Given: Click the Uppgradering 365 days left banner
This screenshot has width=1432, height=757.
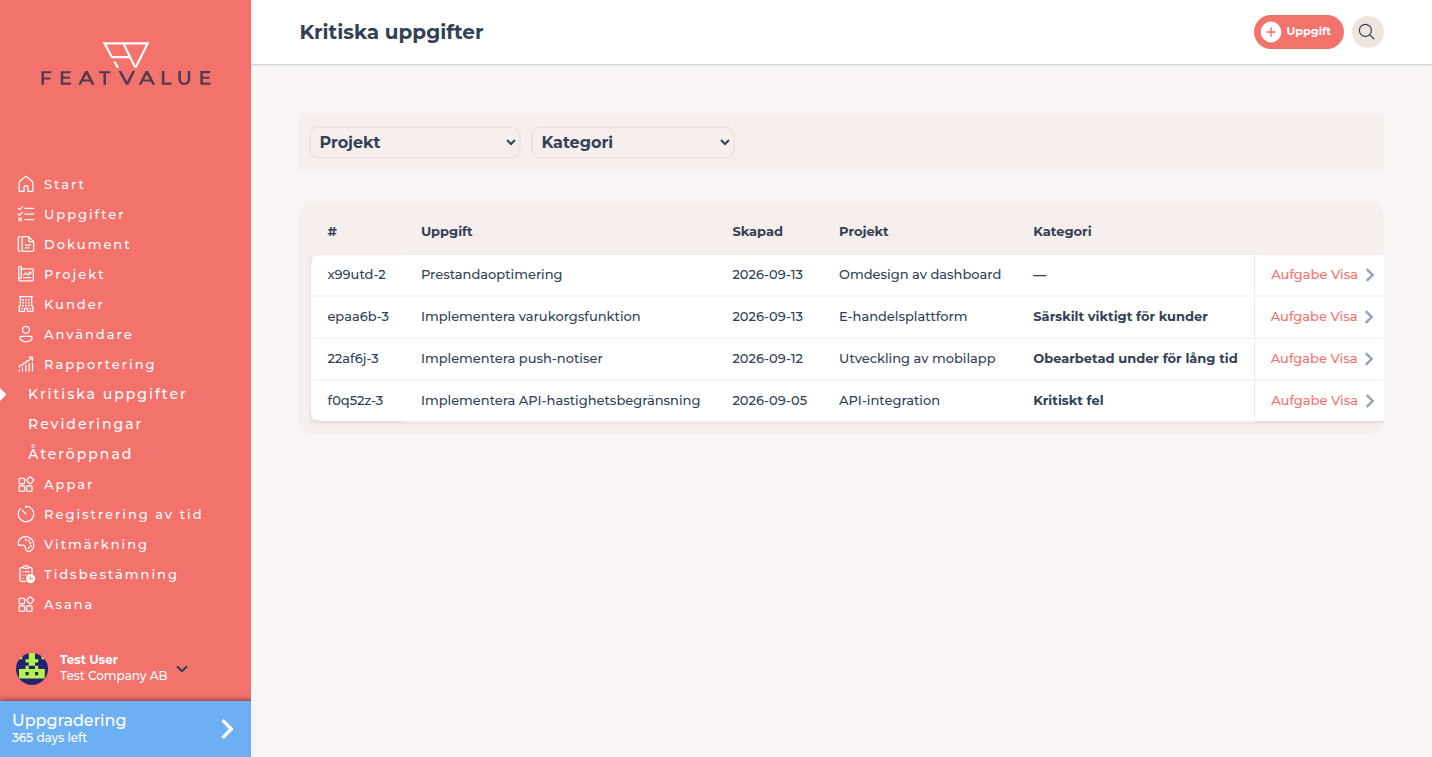Looking at the screenshot, I should (x=125, y=729).
